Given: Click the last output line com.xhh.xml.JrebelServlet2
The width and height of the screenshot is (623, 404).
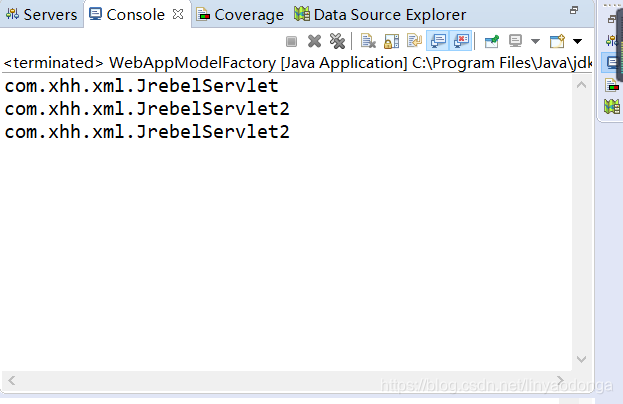Looking at the screenshot, I should click(147, 132).
